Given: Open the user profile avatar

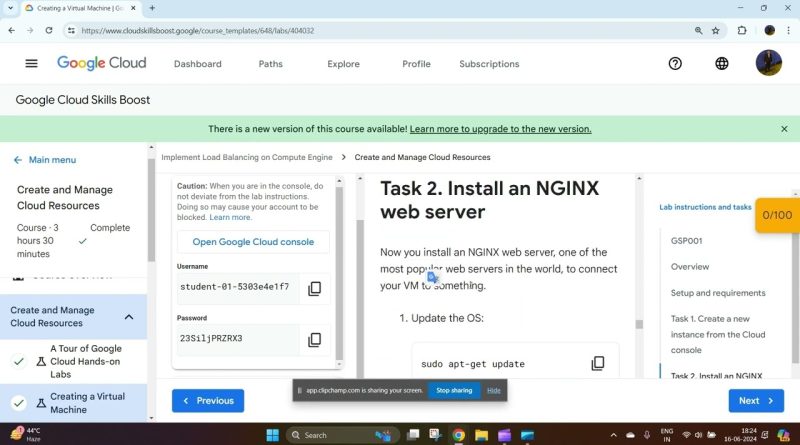Looking at the screenshot, I should [x=768, y=63].
